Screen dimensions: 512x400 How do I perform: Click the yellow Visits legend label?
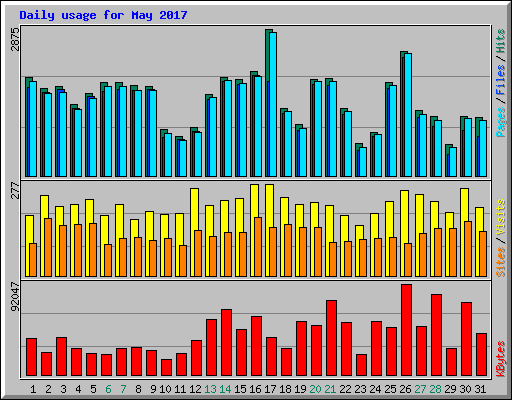pyautogui.click(x=501, y=217)
